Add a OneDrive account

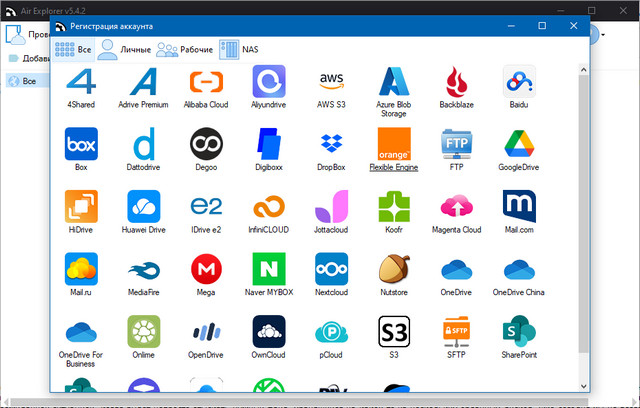point(456,269)
